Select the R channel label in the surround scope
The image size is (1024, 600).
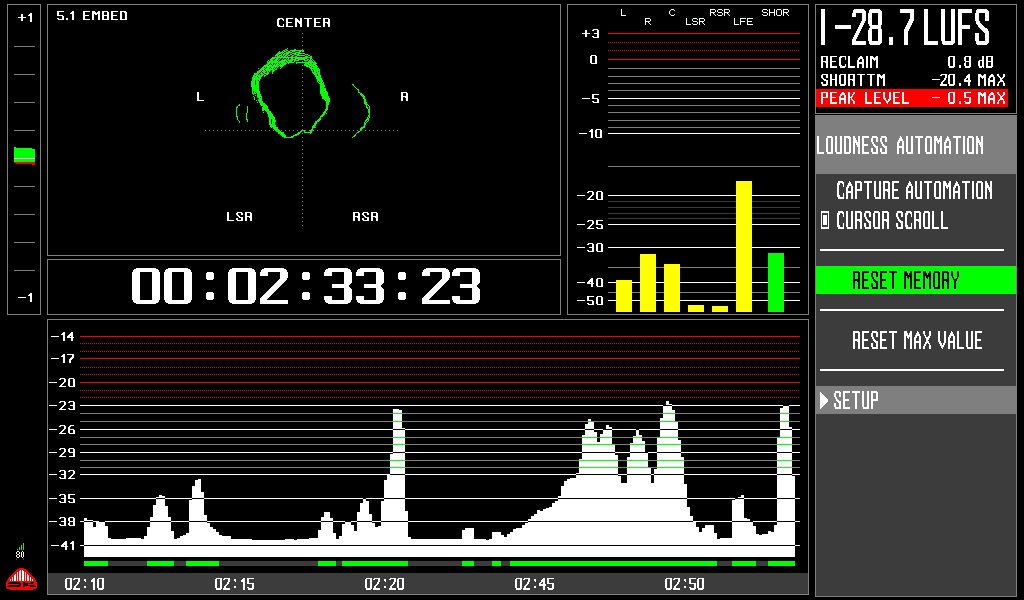(403, 96)
